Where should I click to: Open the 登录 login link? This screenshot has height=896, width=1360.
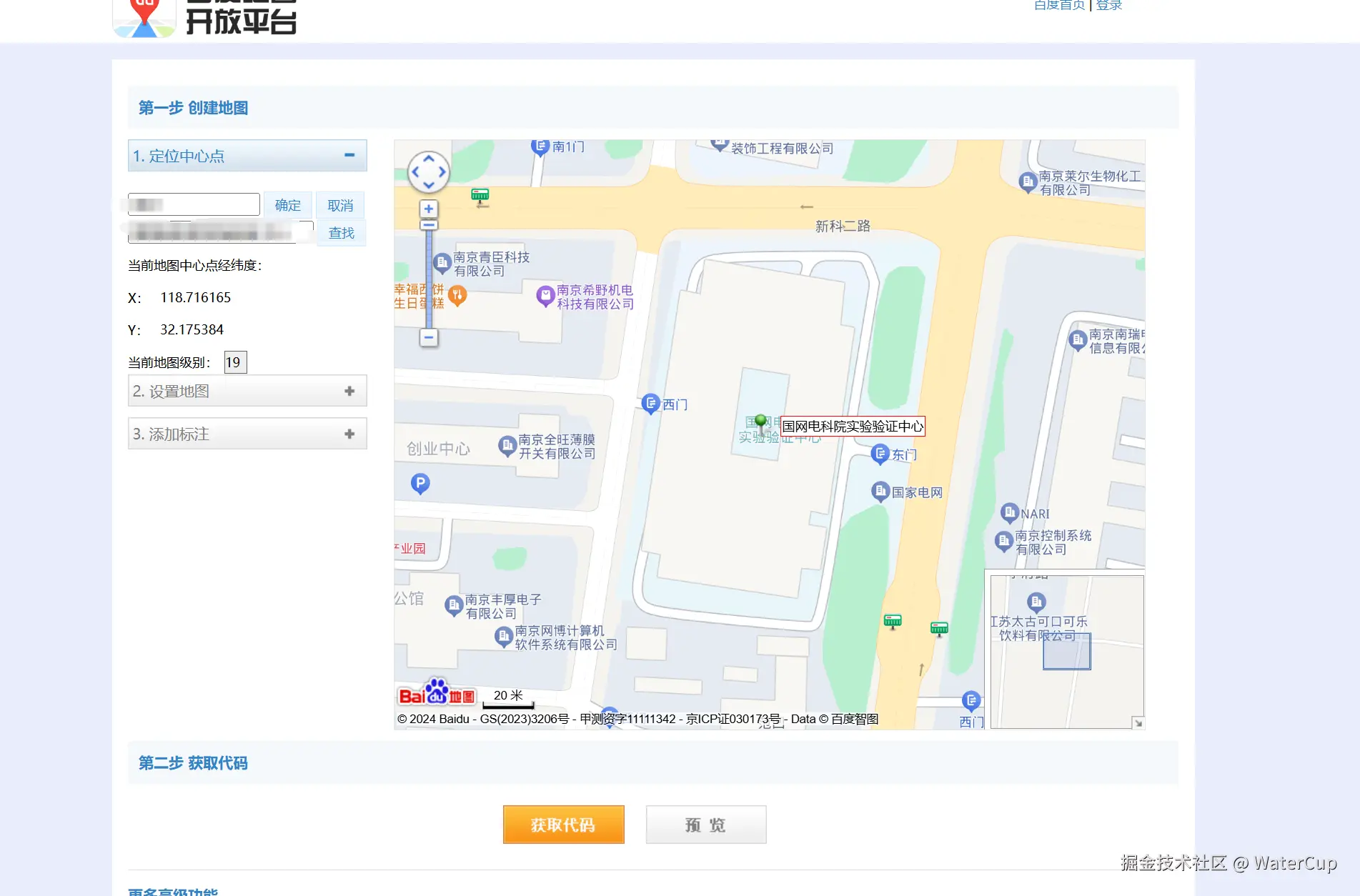point(1108,5)
